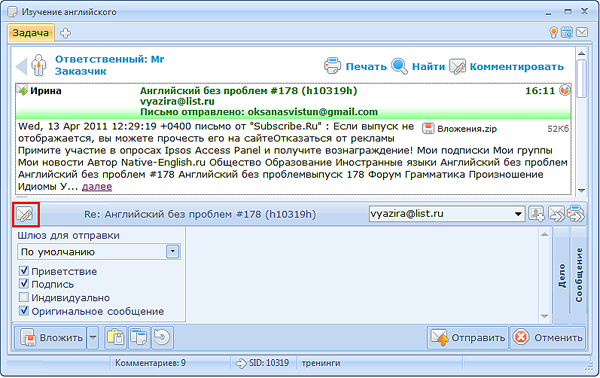Click the arrow icon next to SID: 10319
The height and width of the screenshot is (378, 600).
coord(241,363)
